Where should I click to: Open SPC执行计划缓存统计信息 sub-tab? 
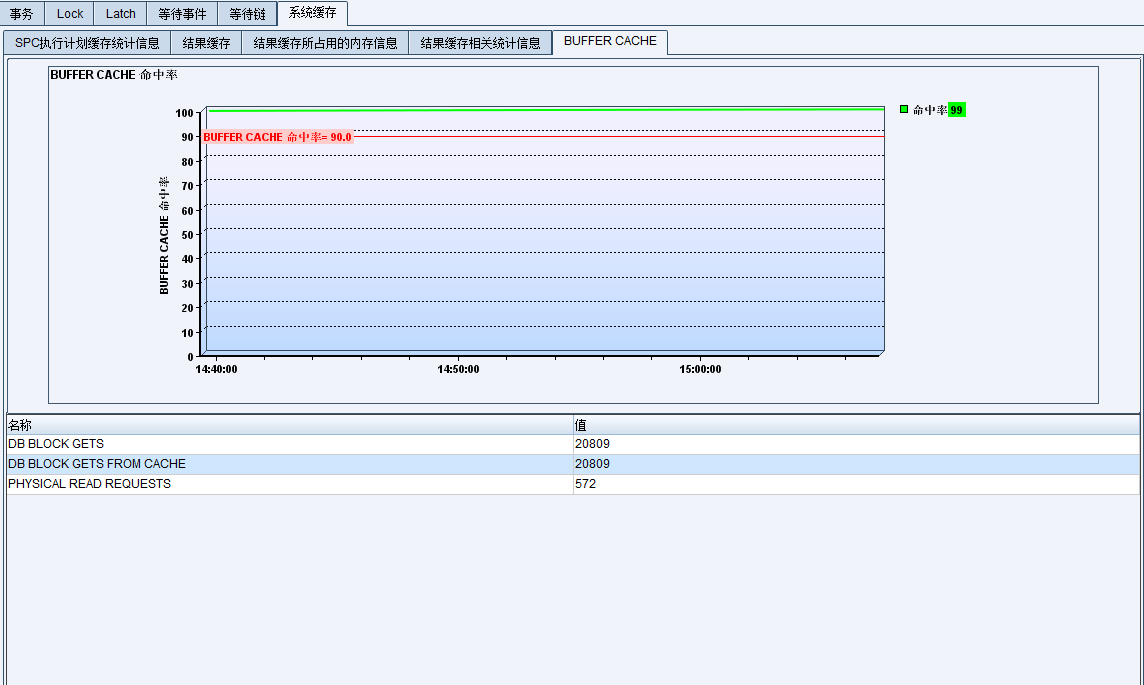(x=87, y=43)
